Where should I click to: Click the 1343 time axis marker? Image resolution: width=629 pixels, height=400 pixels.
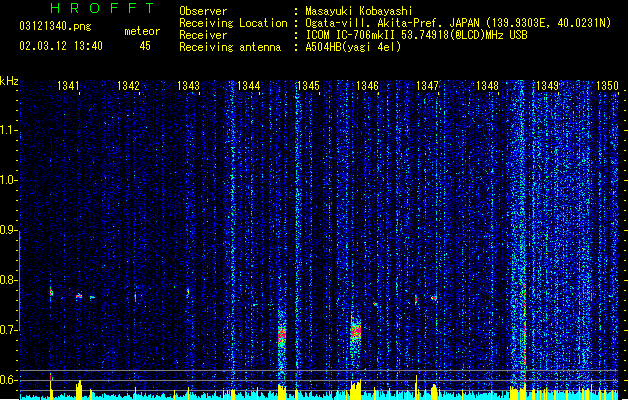pos(188,85)
